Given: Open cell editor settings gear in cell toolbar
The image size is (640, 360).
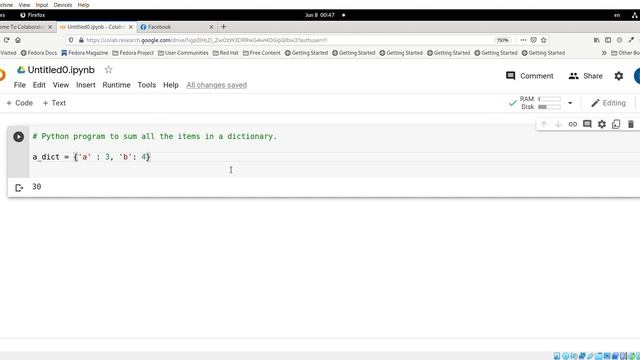Looking at the screenshot, I should (x=602, y=124).
